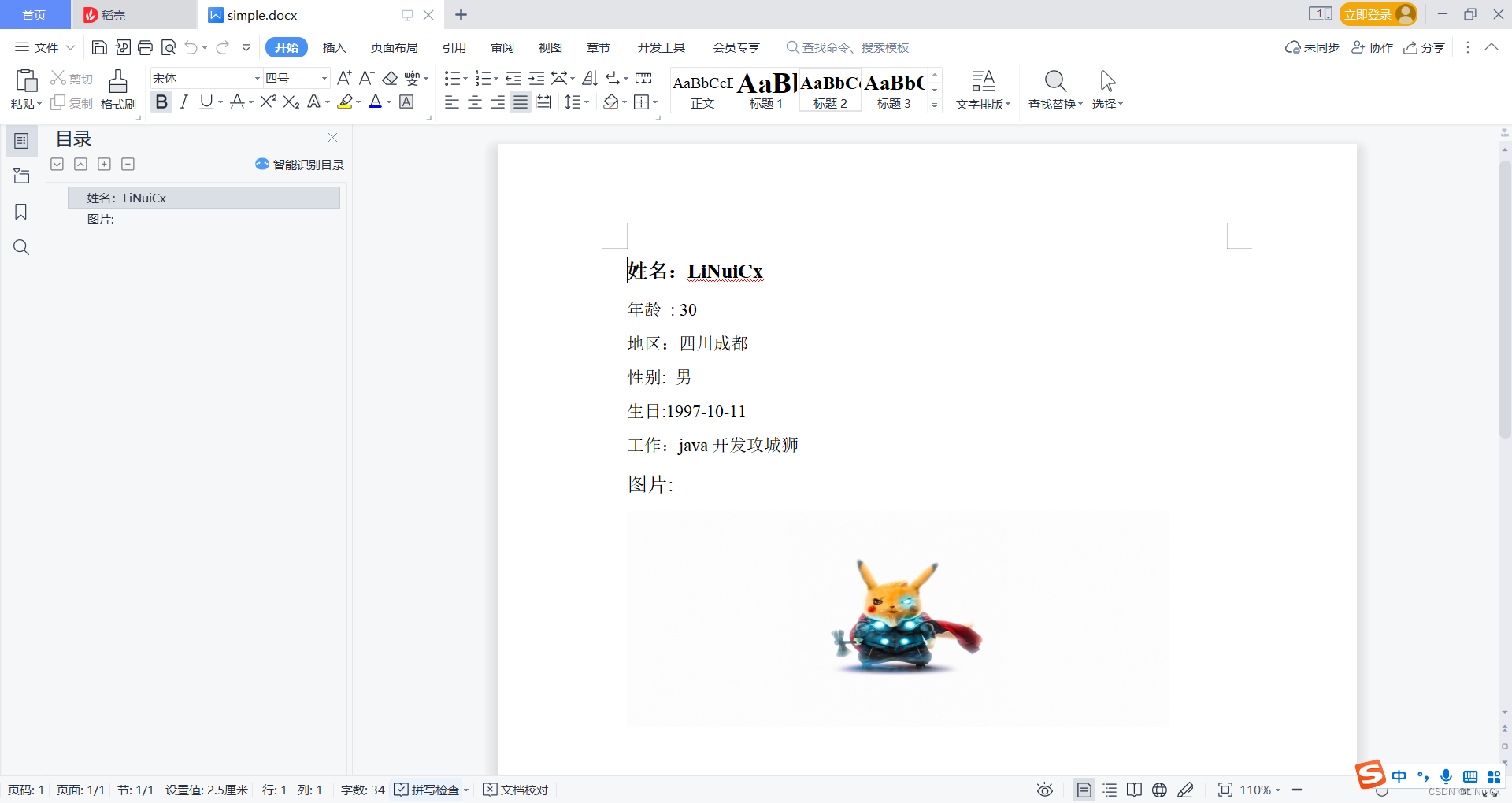Open Find and Replace magnifier
This screenshot has width=1512, height=803.
(1055, 81)
